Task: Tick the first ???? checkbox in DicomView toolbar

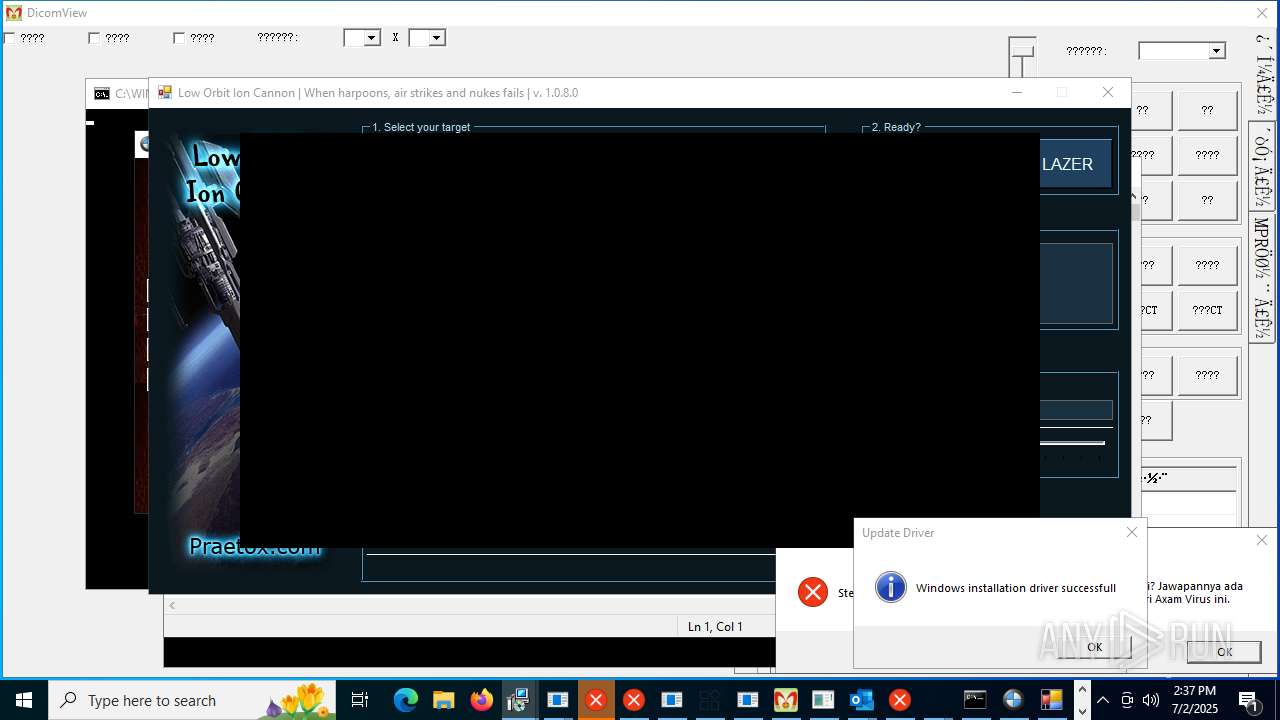Action: click(x=9, y=38)
